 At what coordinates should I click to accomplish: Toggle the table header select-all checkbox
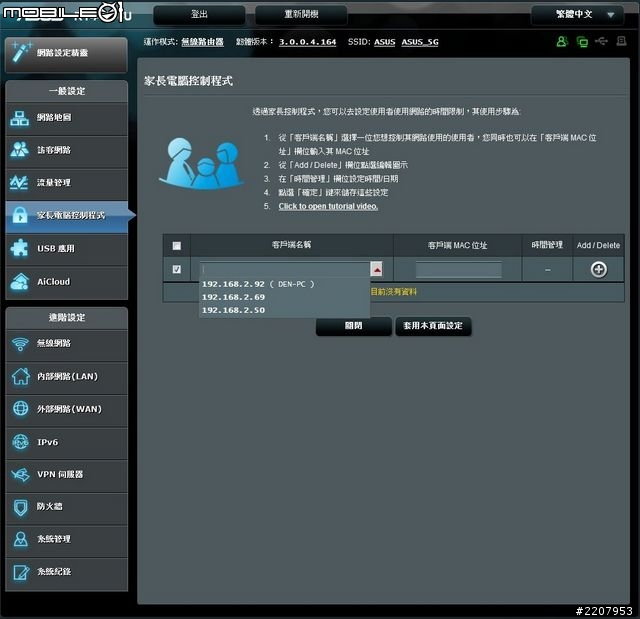(x=177, y=246)
